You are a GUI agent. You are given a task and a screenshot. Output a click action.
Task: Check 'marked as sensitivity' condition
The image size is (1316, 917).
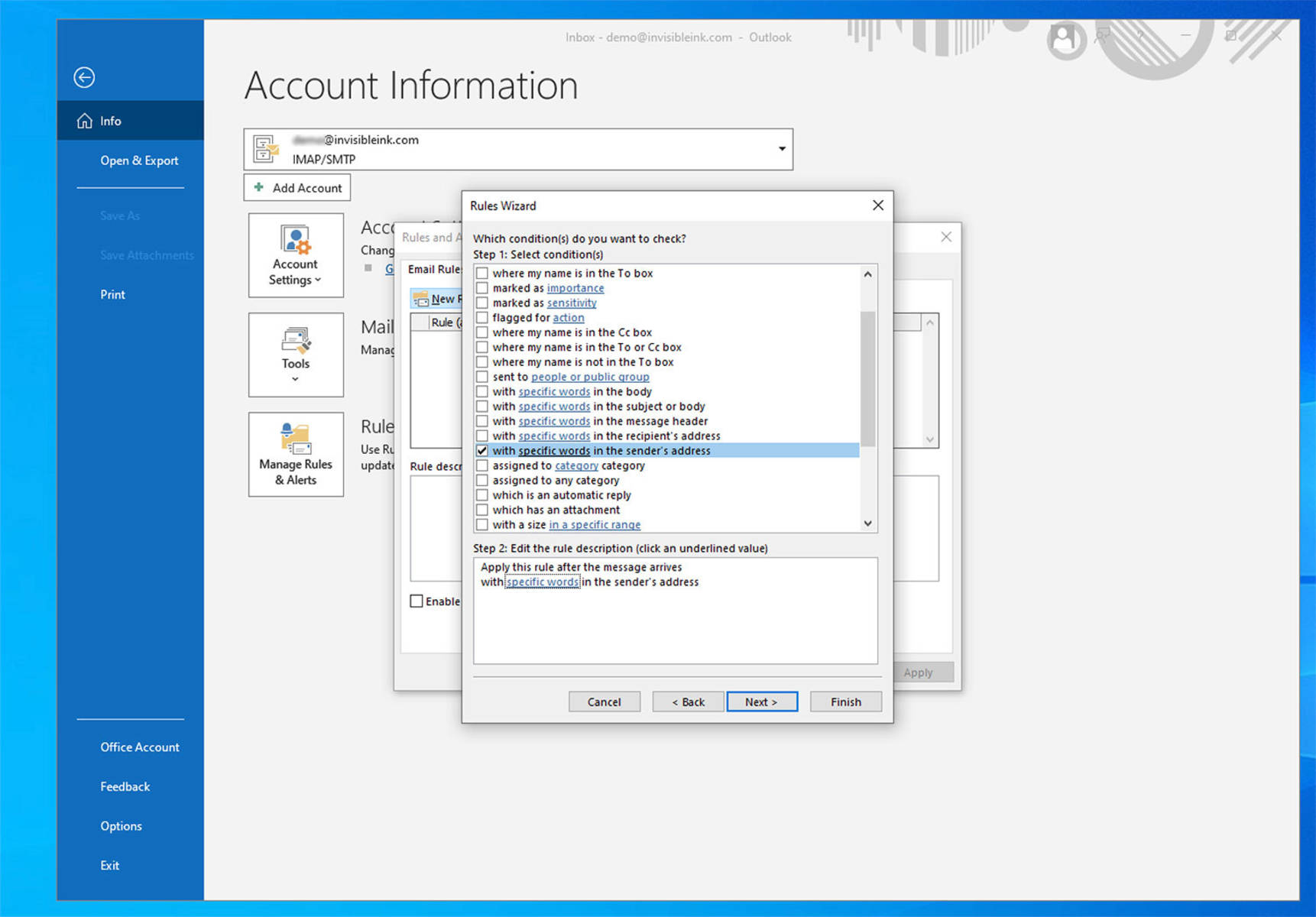[482, 303]
